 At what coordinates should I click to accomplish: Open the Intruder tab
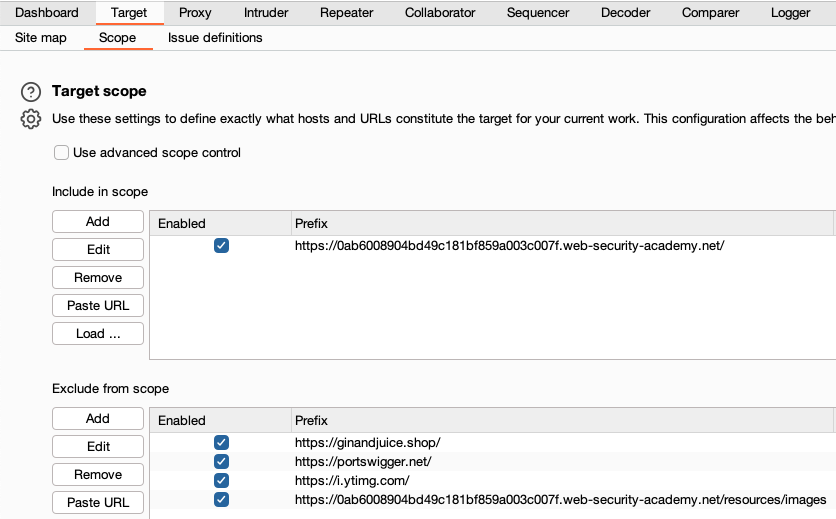[x=266, y=13]
